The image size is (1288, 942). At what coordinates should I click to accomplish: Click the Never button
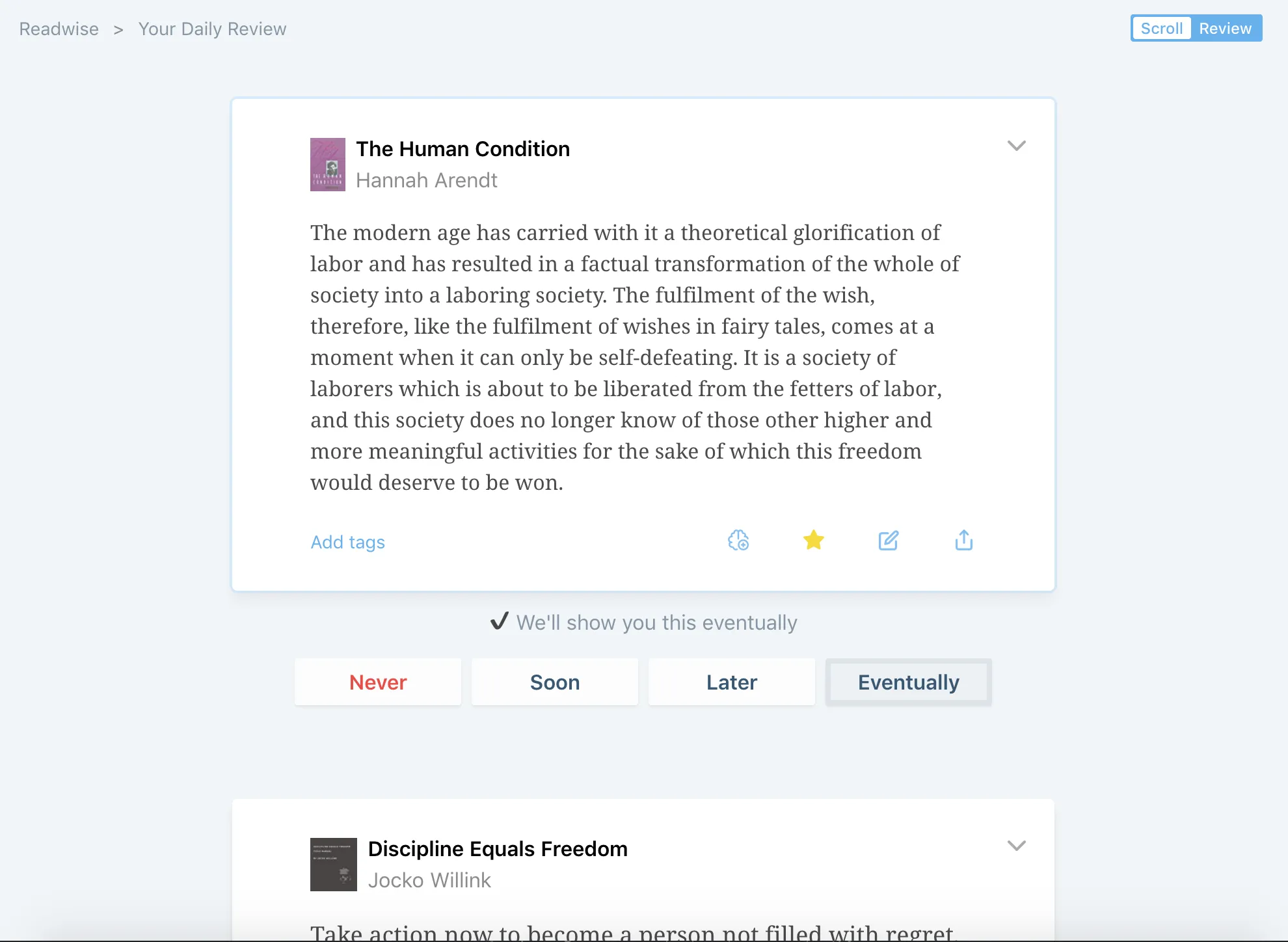pyautogui.click(x=378, y=682)
